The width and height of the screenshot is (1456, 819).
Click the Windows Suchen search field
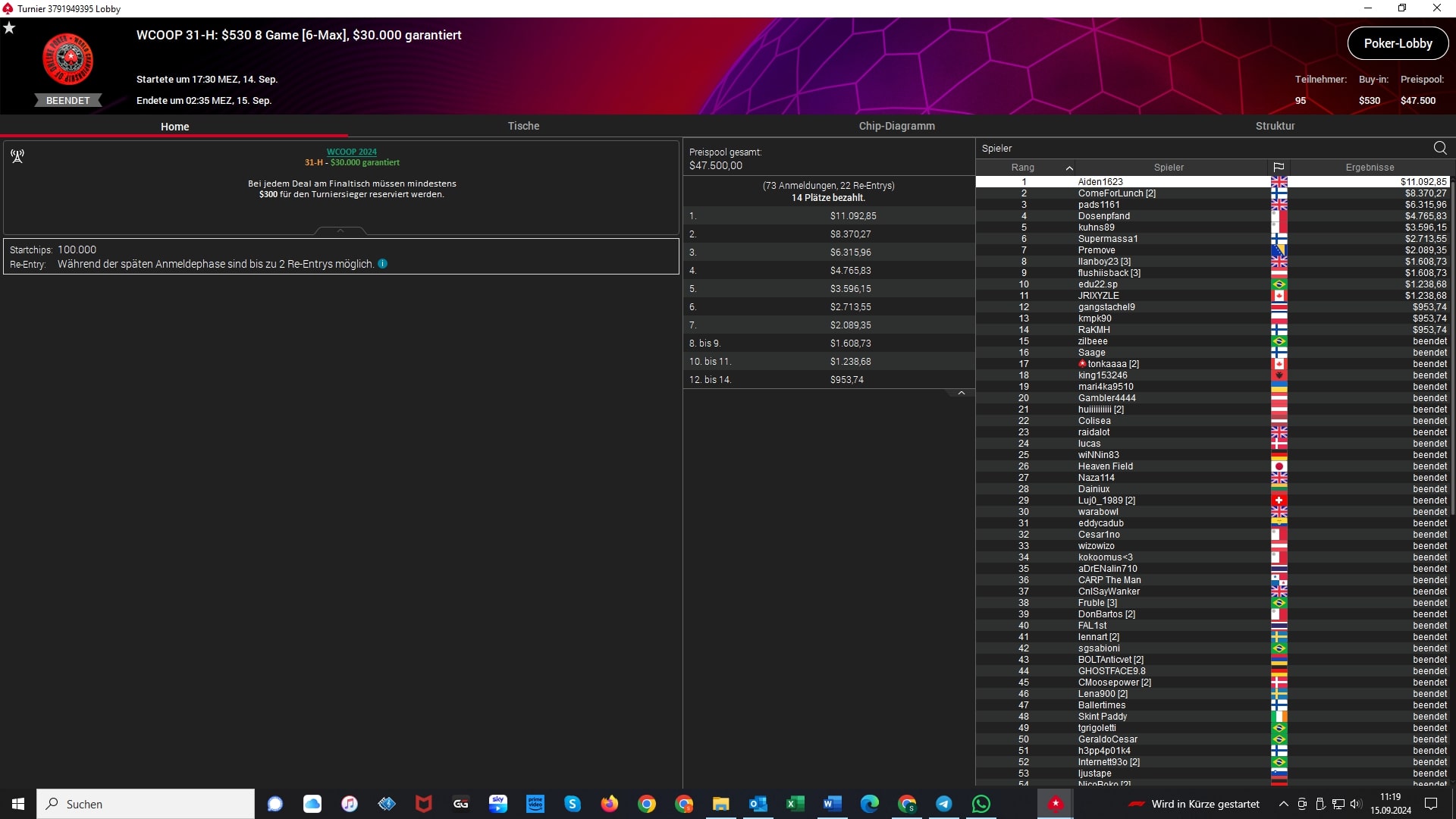point(146,804)
